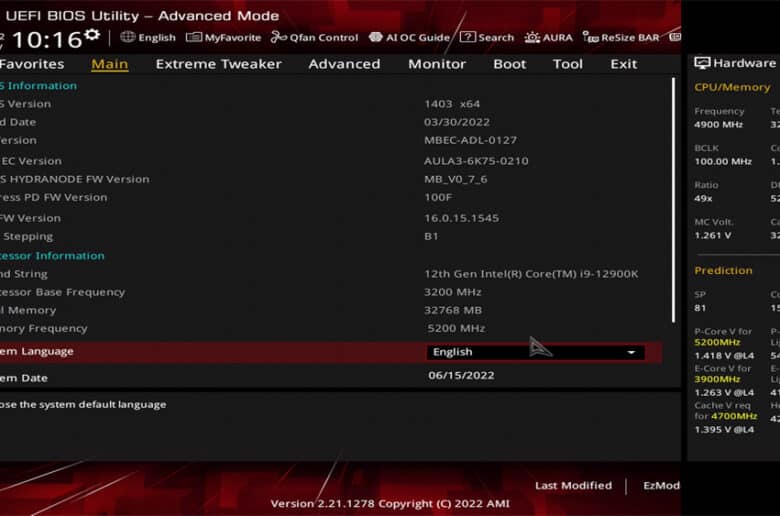This screenshot has width=780, height=516.
Task: Open AURA lighting settings
Action: click(x=549, y=37)
